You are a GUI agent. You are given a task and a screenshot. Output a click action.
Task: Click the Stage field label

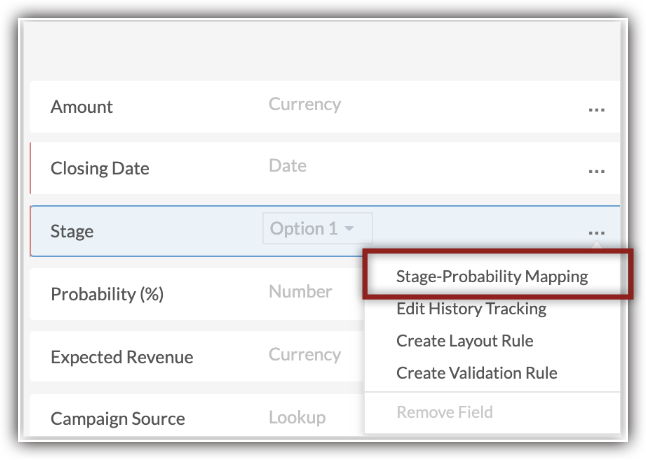click(72, 231)
